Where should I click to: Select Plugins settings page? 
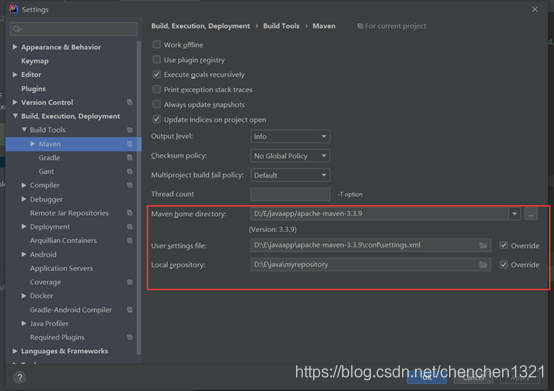coord(33,88)
